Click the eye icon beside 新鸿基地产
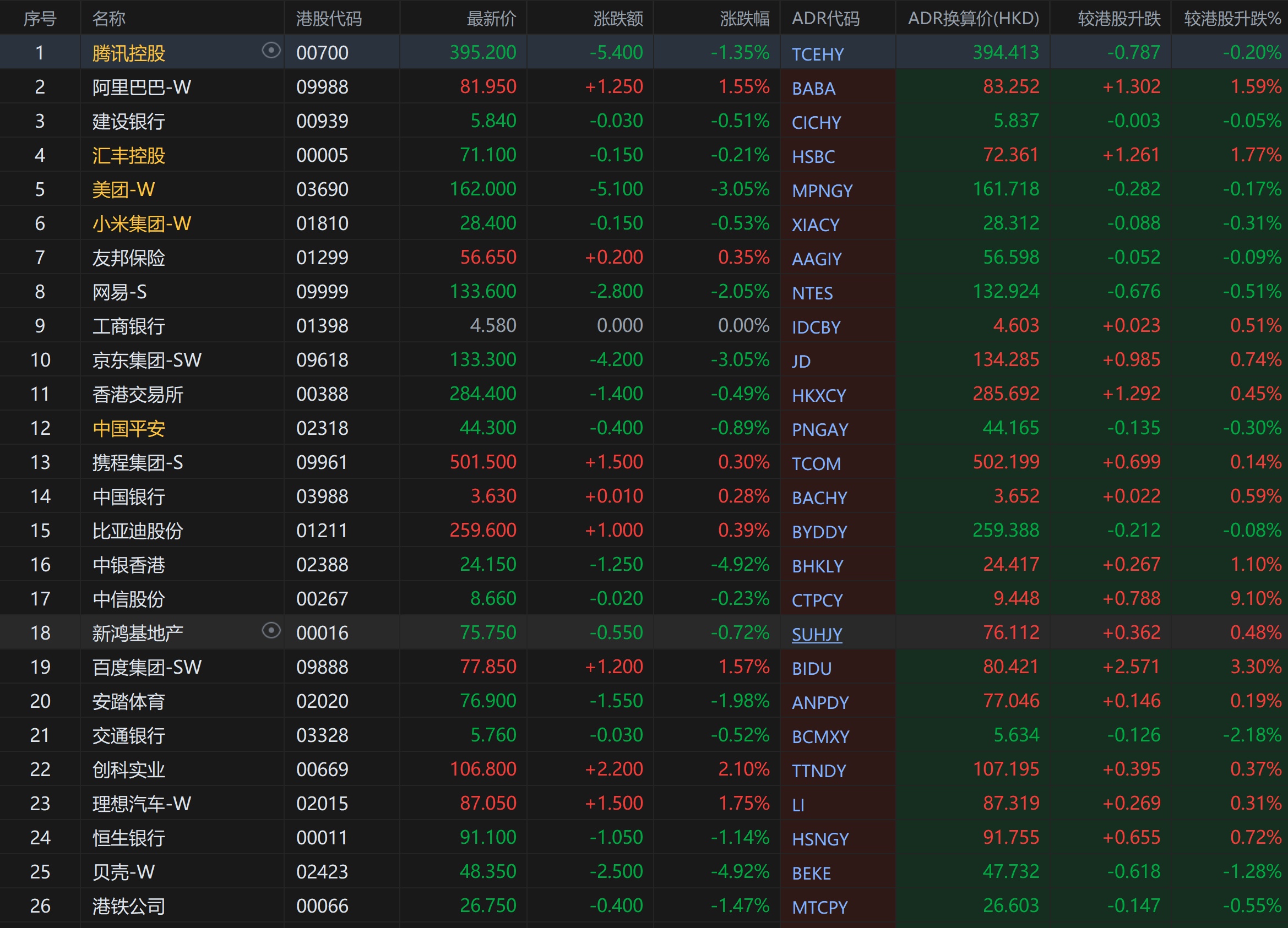1288x928 pixels. coord(271,631)
